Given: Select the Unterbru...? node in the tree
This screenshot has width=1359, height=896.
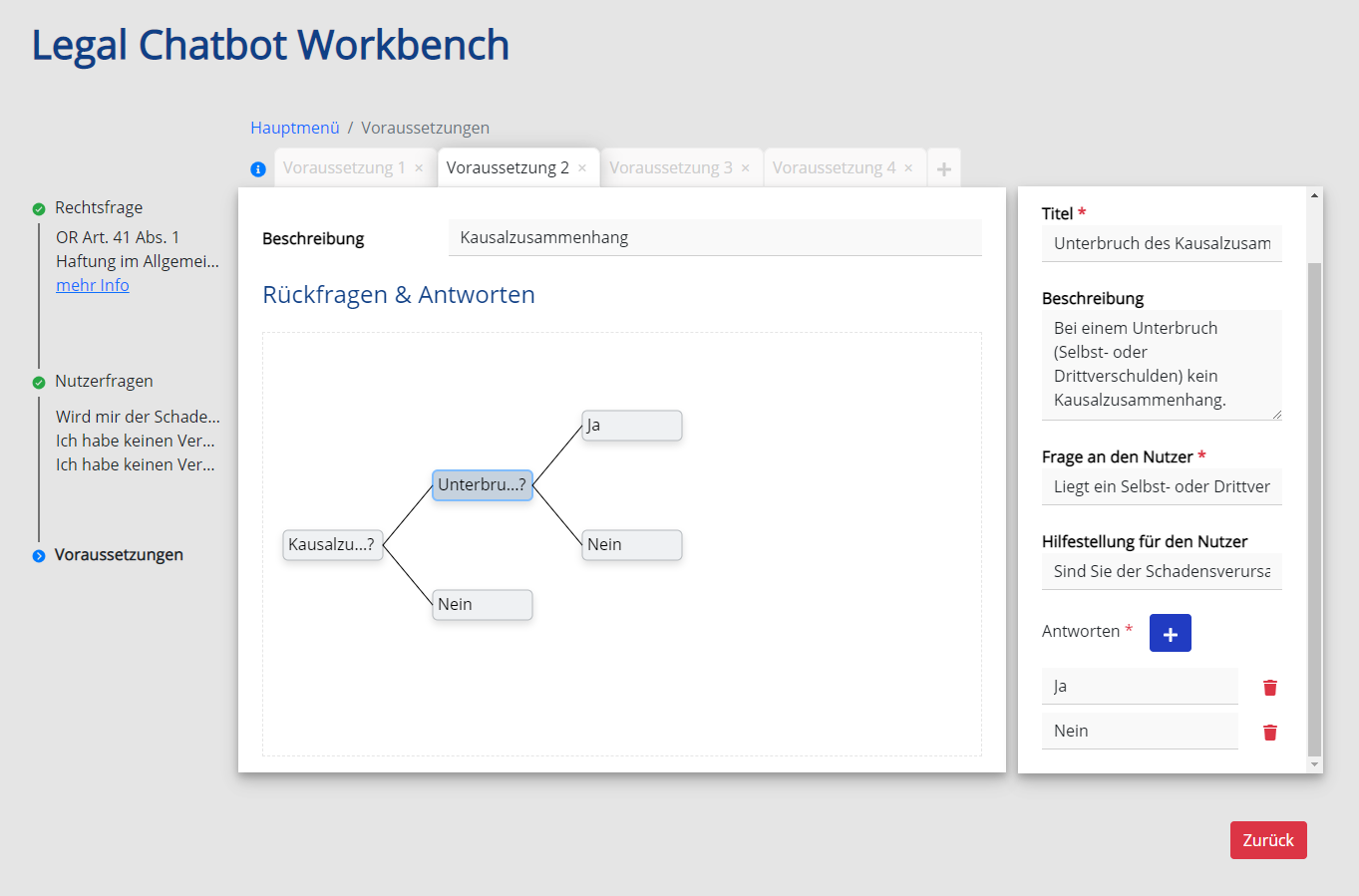Looking at the screenshot, I should [483, 485].
